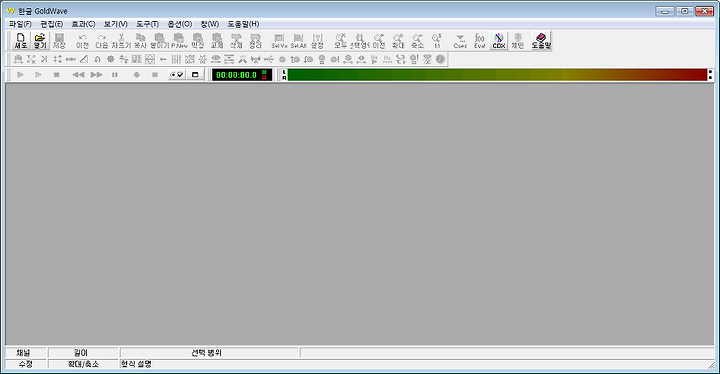Click the 선택영역 zoom-selection icon
The width and height of the screenshot is (720, 374).
click(360, 41)
